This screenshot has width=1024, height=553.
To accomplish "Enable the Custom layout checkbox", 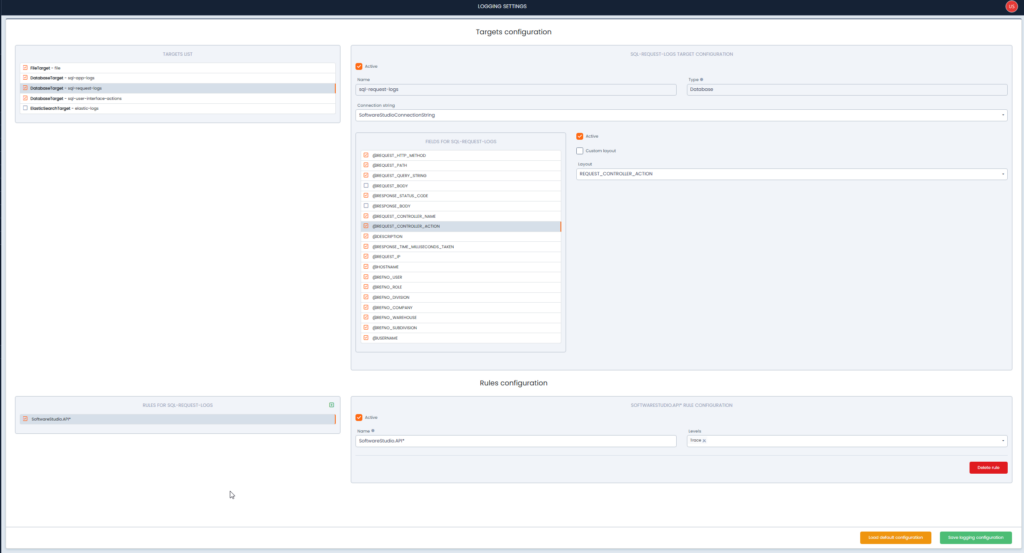I will click(x=580, y=151).
